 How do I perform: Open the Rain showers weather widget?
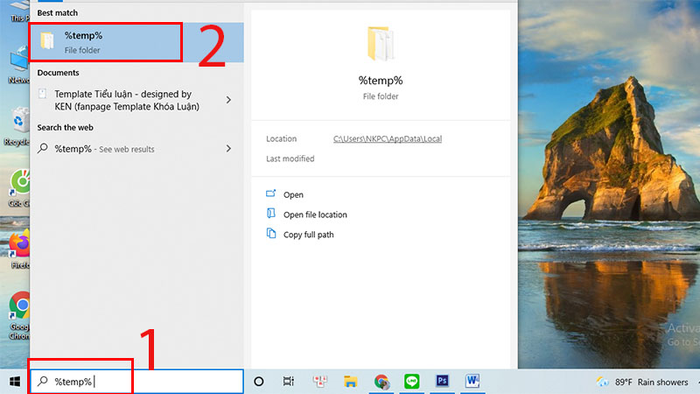[642, 382]
